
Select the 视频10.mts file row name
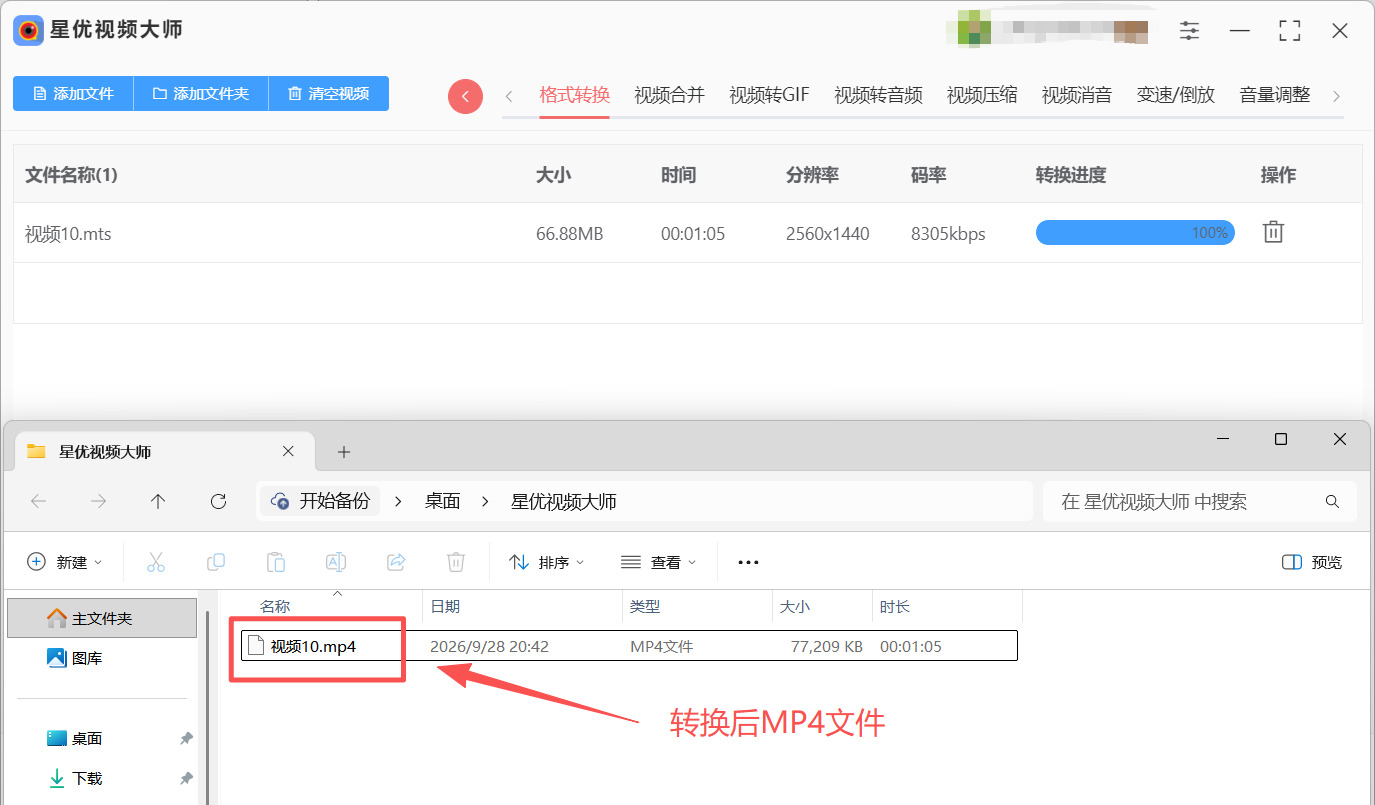pos(68,234)
